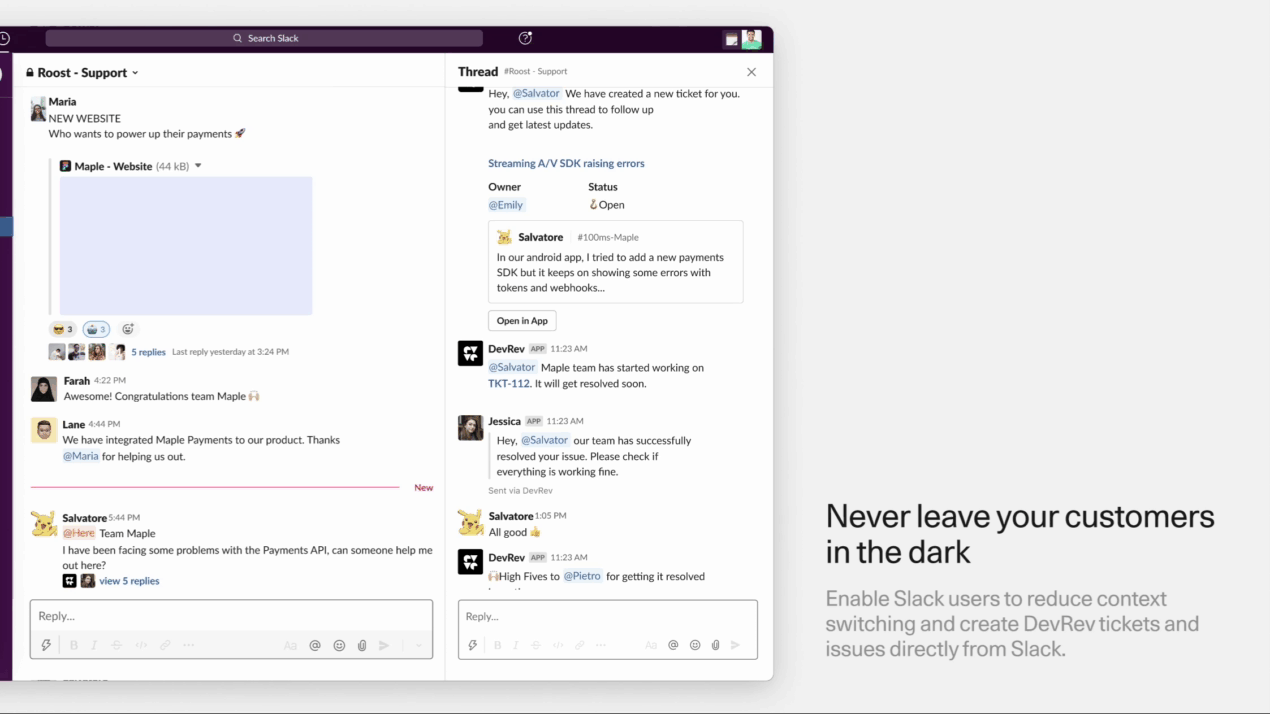Click Jessica's avatar in the thread
This screenshot has width=1270, height=714.
470,427
